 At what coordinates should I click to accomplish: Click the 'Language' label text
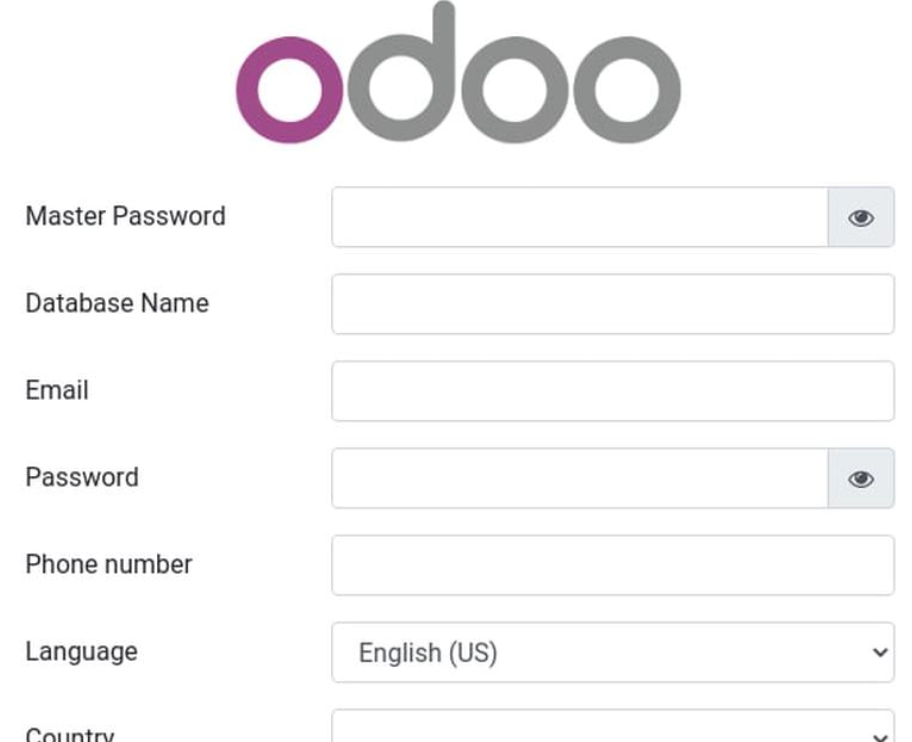(81, 652)
